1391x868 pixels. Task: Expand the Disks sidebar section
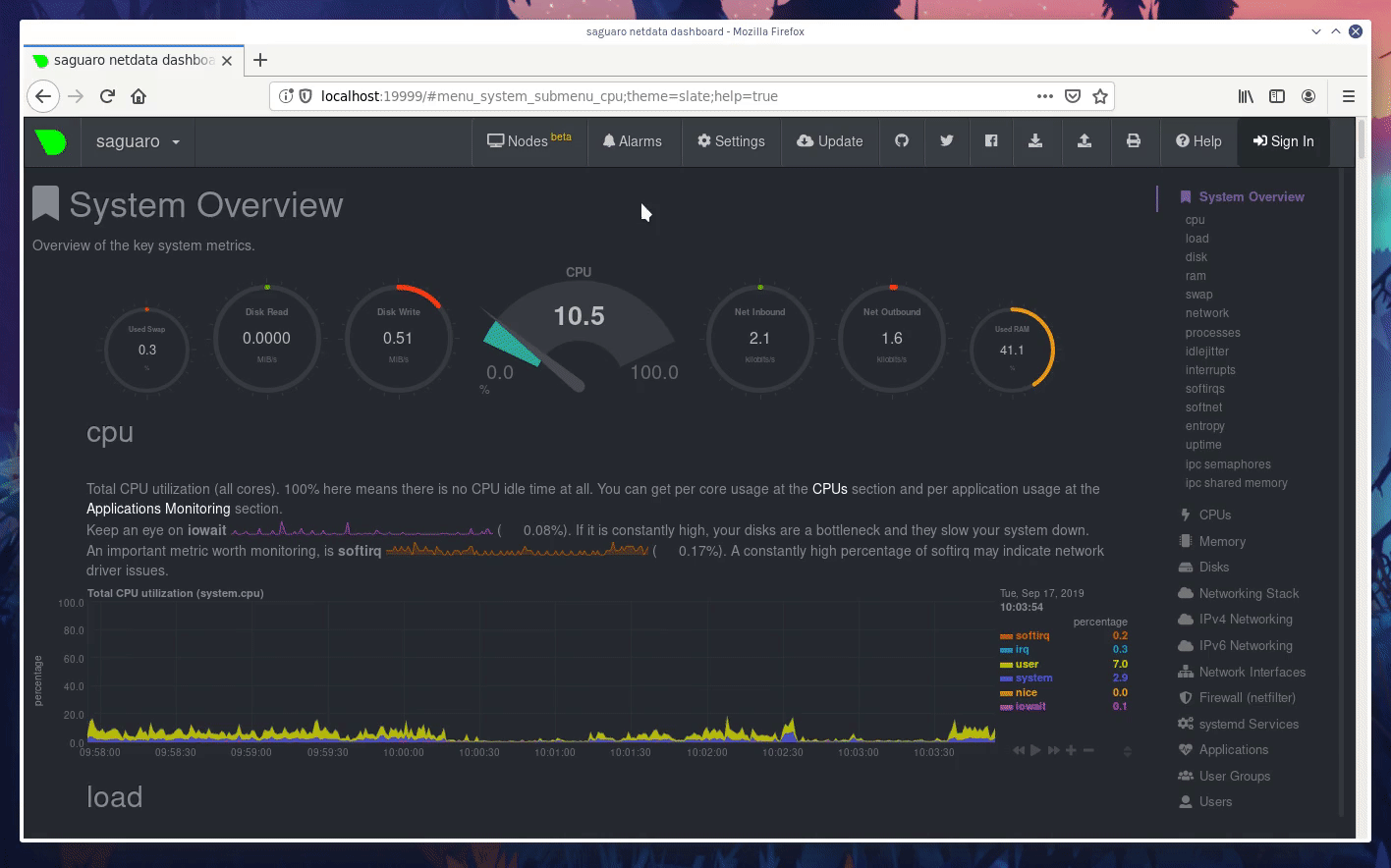click(x=1214, y=568)
